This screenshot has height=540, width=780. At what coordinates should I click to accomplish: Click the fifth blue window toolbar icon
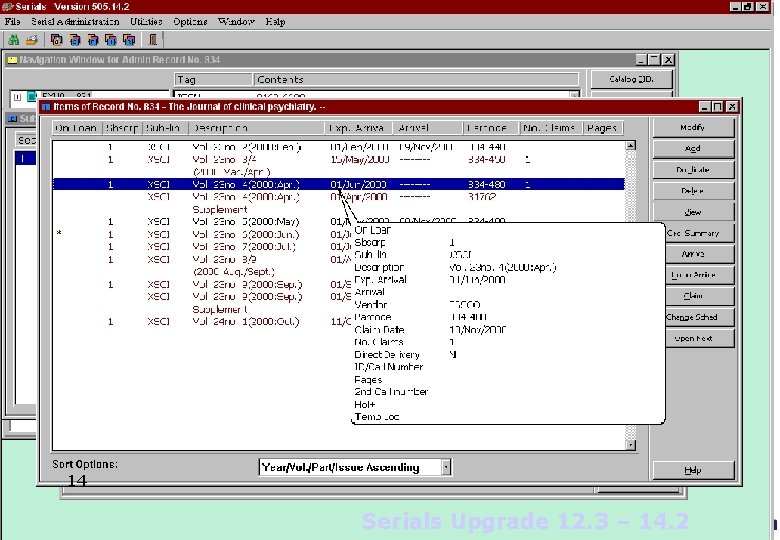point(128,40)
